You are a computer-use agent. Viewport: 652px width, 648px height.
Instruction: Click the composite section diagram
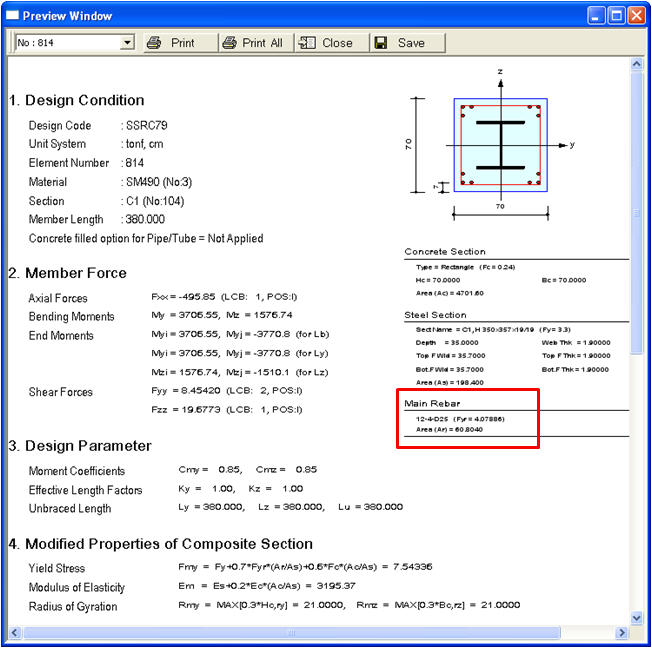point(500,145)
